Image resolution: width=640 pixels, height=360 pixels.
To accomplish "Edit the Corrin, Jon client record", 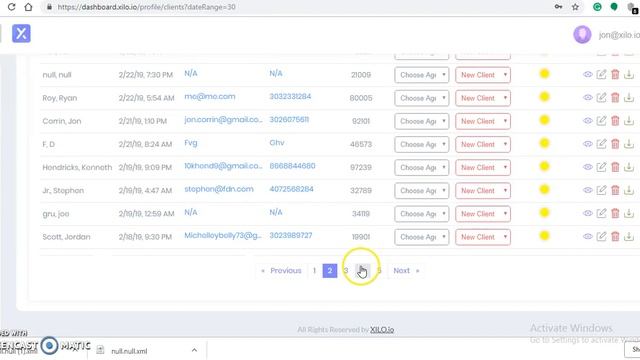I will point(601,121).
